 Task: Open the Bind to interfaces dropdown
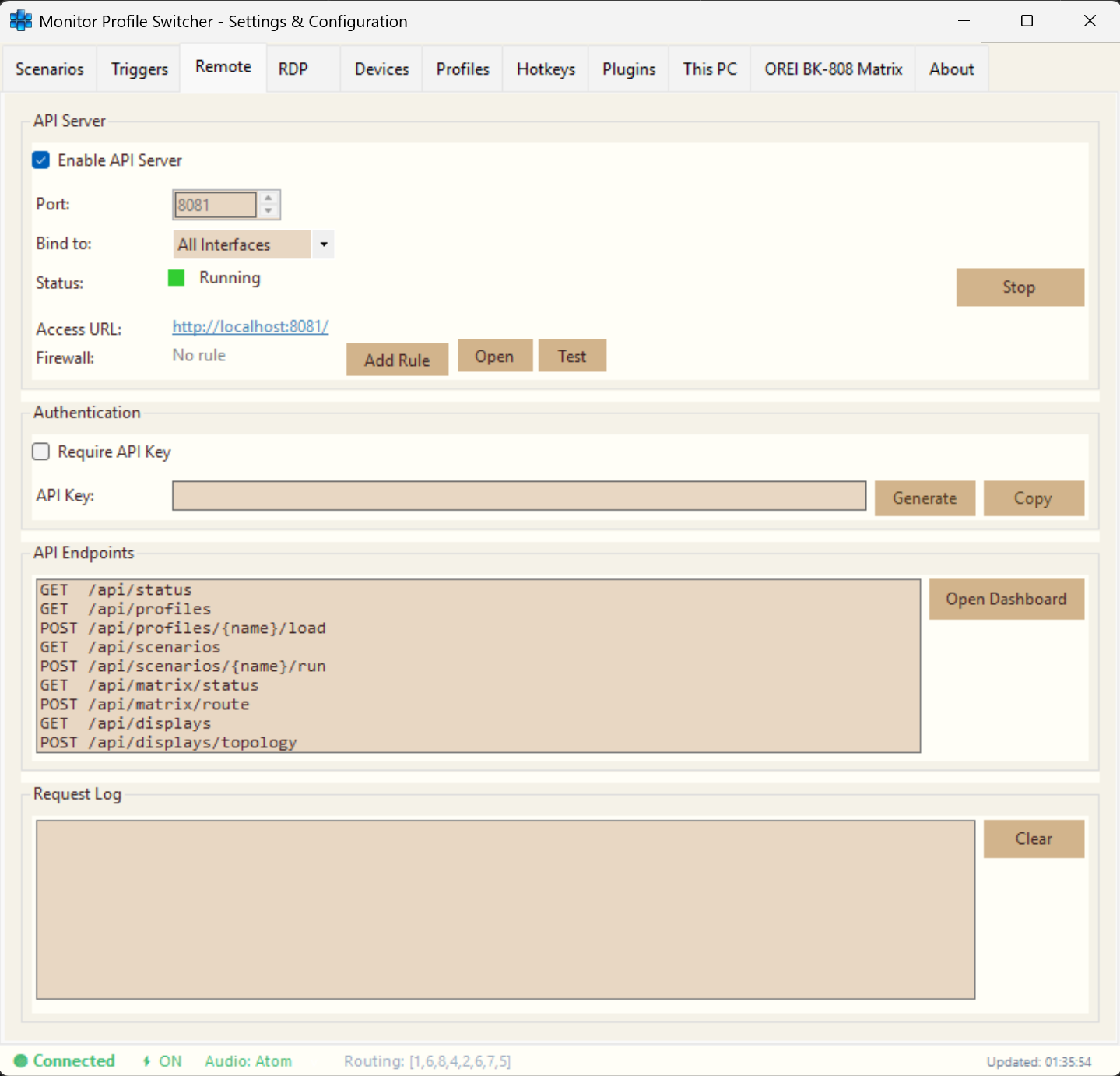coord(323,244)
